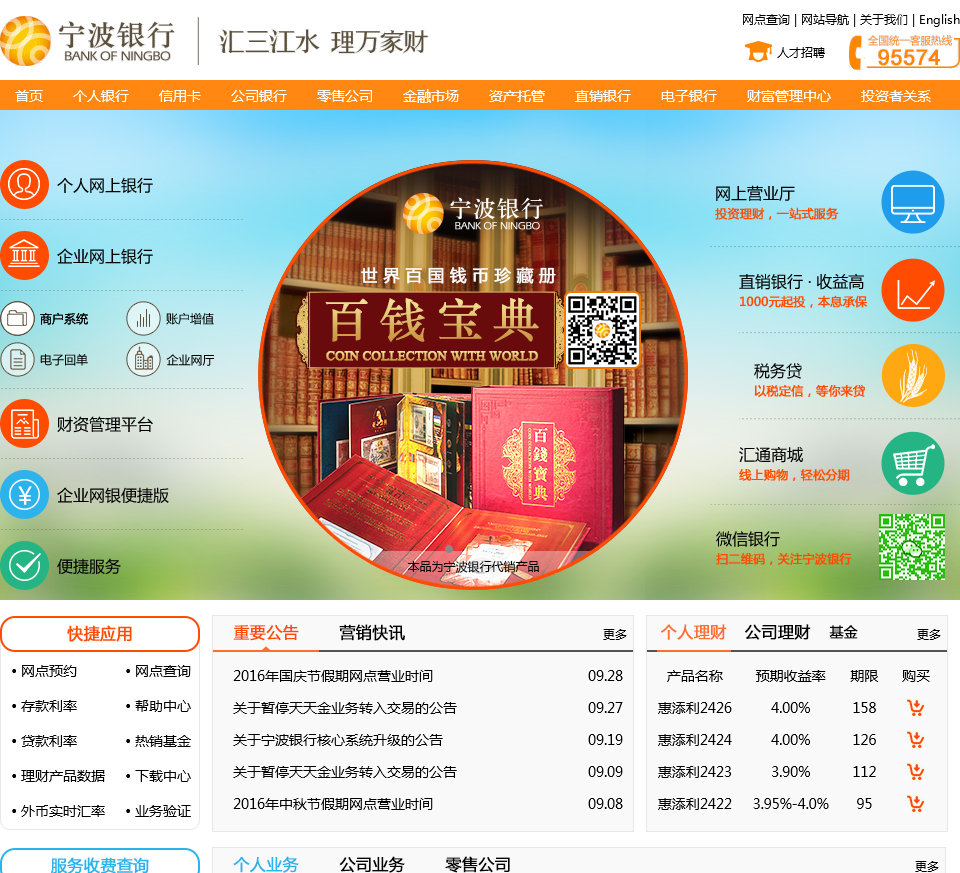960x873 pixels.
Task: Open the 人才招聘 graduation cap icon
Action: pyautogui.click(x=758, y=51)
